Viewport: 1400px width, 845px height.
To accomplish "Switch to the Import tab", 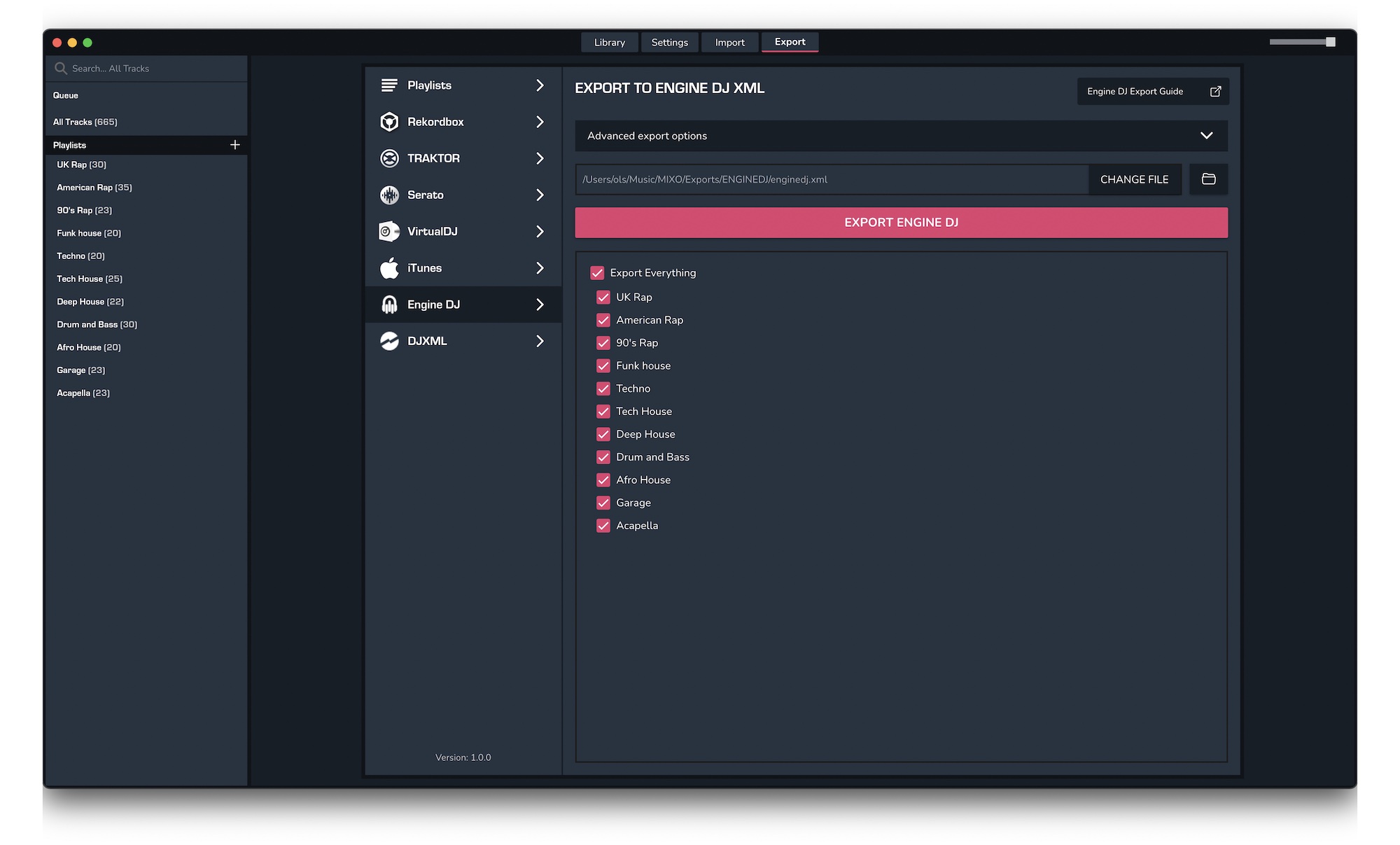I will click(729, 42).
